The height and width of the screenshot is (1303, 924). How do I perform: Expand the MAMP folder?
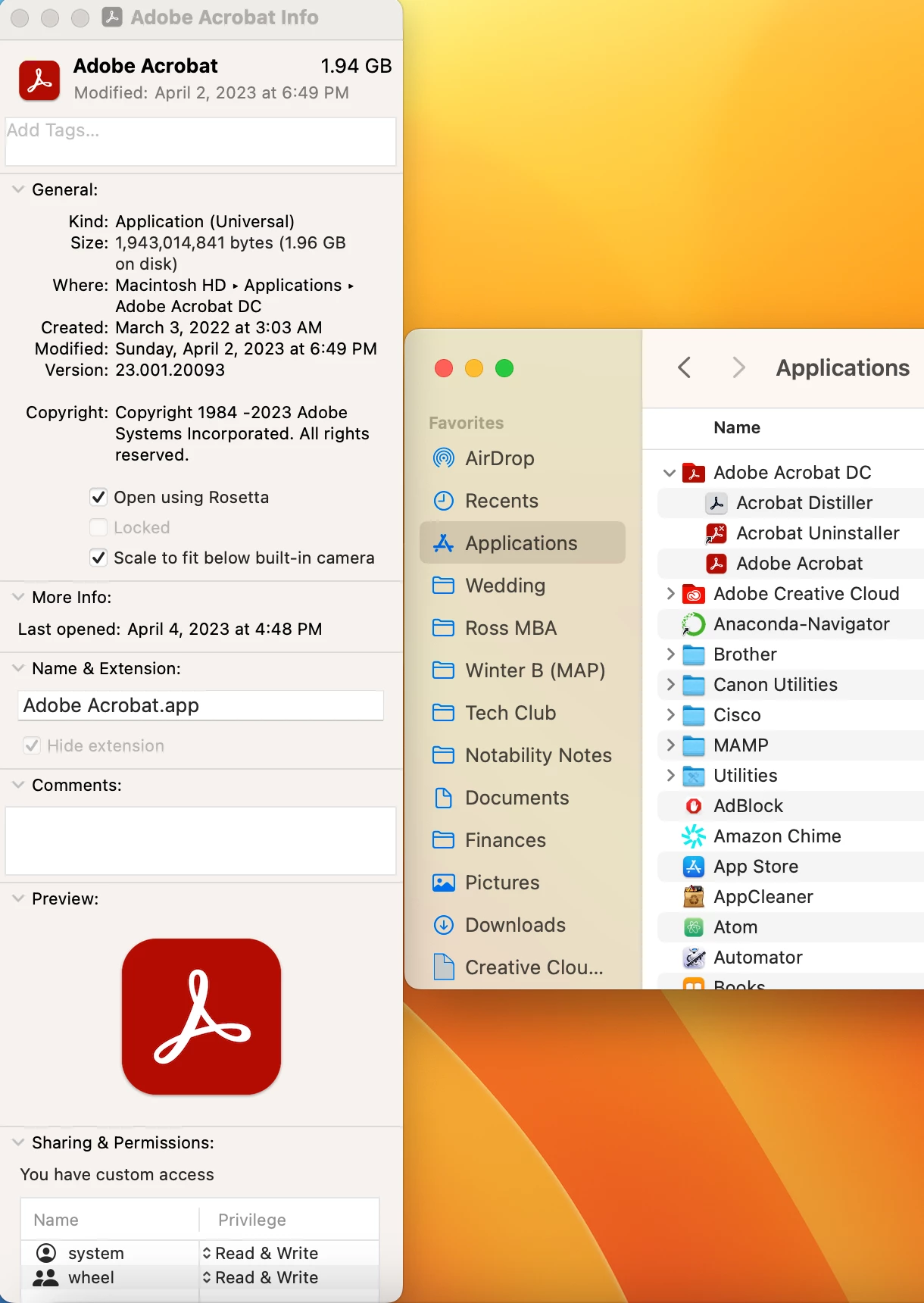click(x=670, y=745)
